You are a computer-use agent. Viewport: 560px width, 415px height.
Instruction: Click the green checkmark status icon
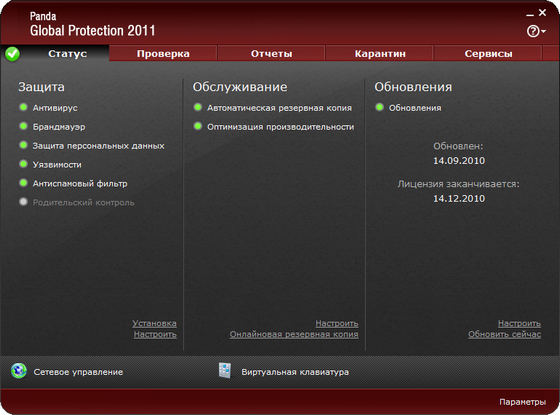[12, 54]
